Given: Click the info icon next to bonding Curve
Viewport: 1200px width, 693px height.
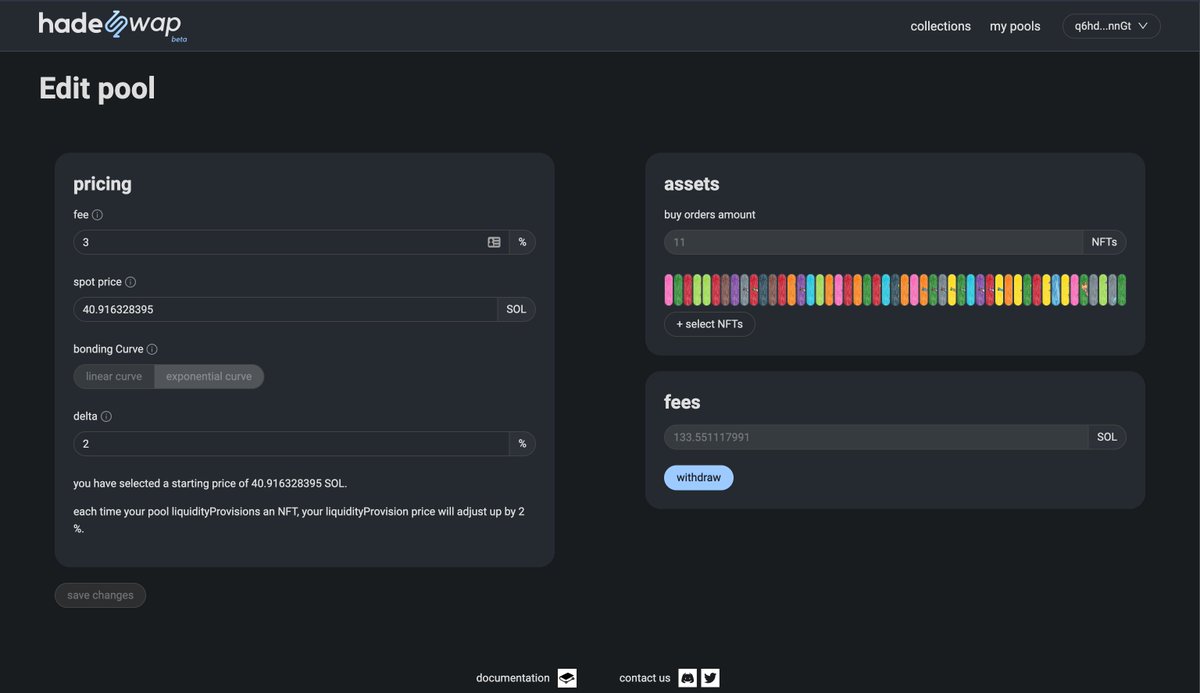Looking at the screenshot, I should [x=152, y=349].
